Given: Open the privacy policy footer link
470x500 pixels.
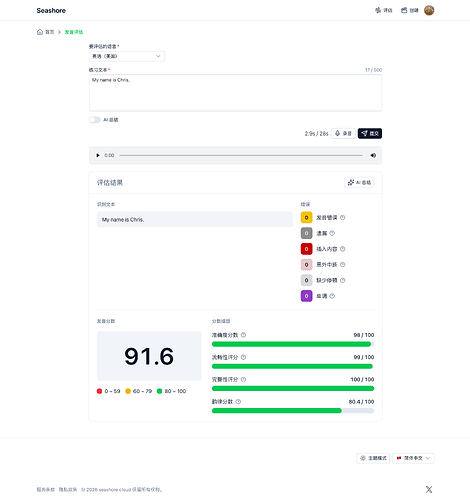Looking at the screenshot, I should point(68,490).
